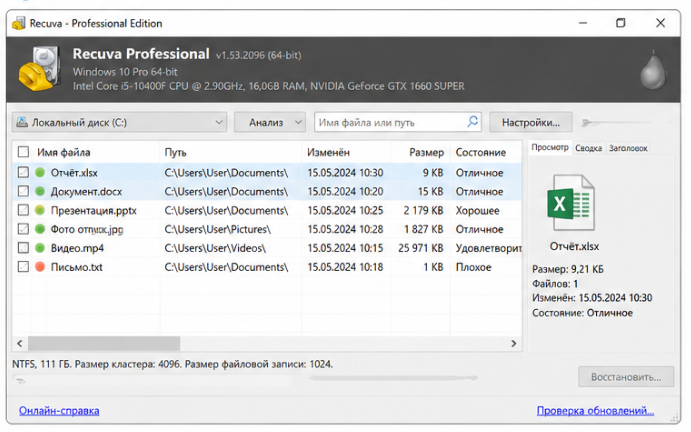
Task: Switch to the Сводка tab
Action: (x=588, y=148)
